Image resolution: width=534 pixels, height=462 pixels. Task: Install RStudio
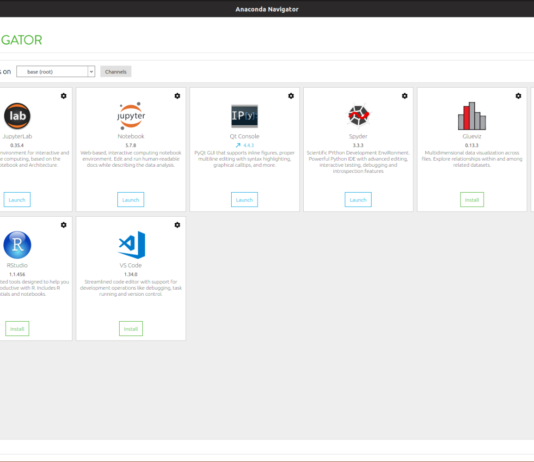pyautogui.click(x=17, y=329)
